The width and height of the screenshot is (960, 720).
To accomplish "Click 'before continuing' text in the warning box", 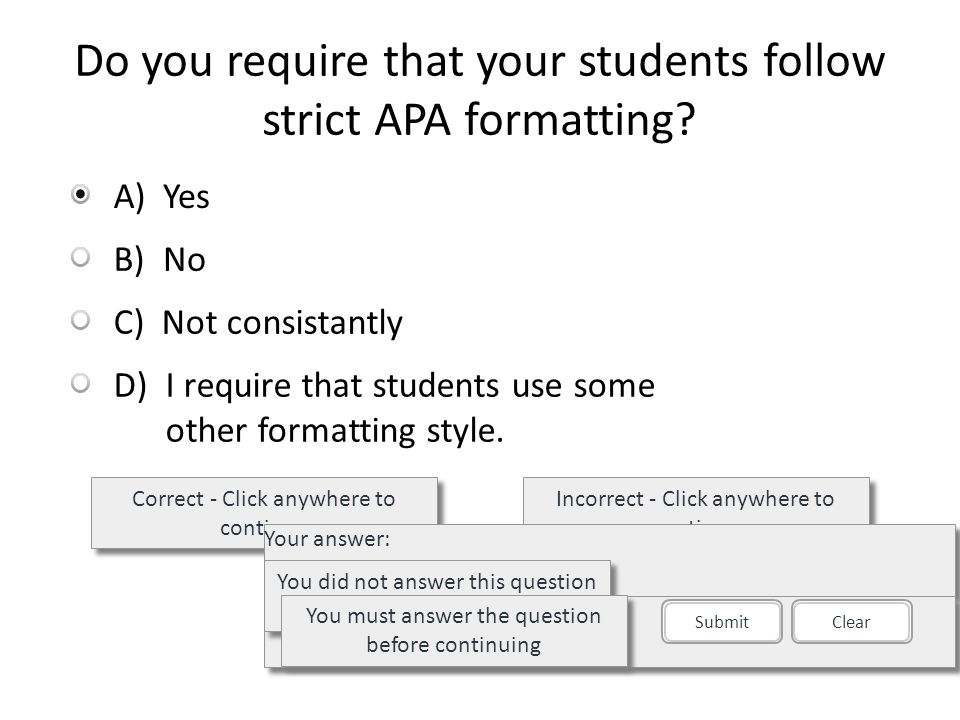I will (x=454, y=645).
